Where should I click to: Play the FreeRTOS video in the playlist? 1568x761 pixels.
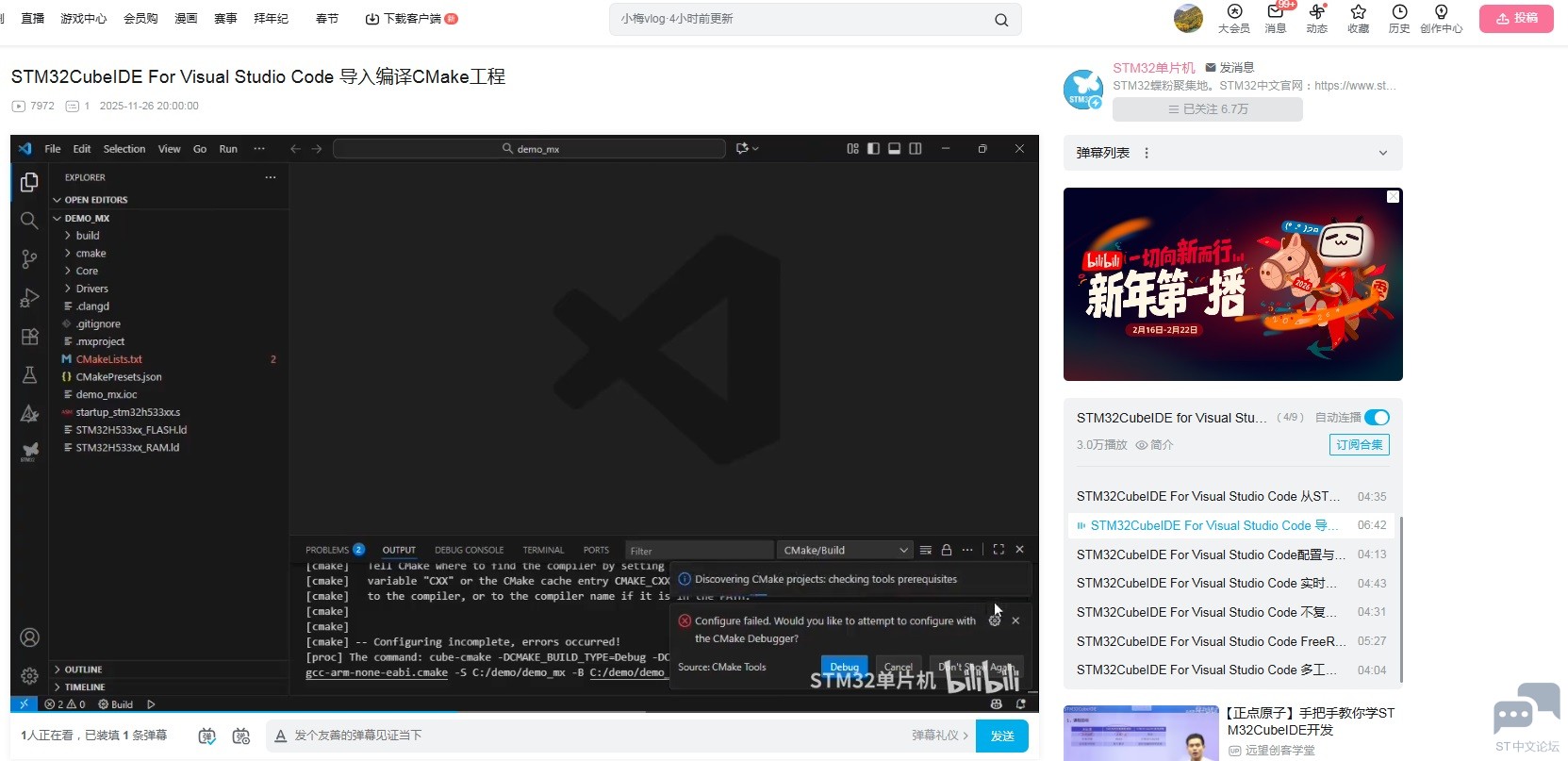[x=1211, y=641]
